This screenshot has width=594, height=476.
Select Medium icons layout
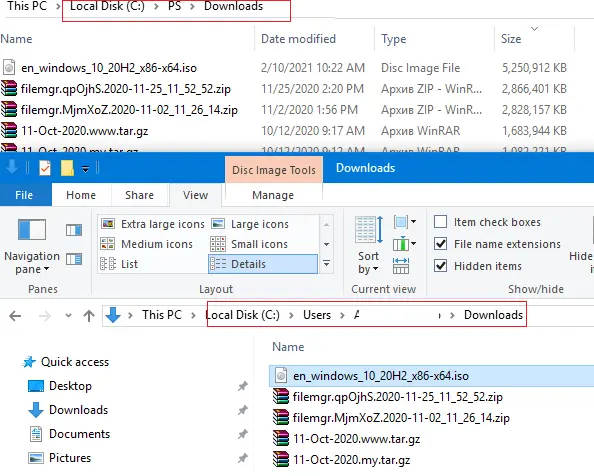coord(147,244)
